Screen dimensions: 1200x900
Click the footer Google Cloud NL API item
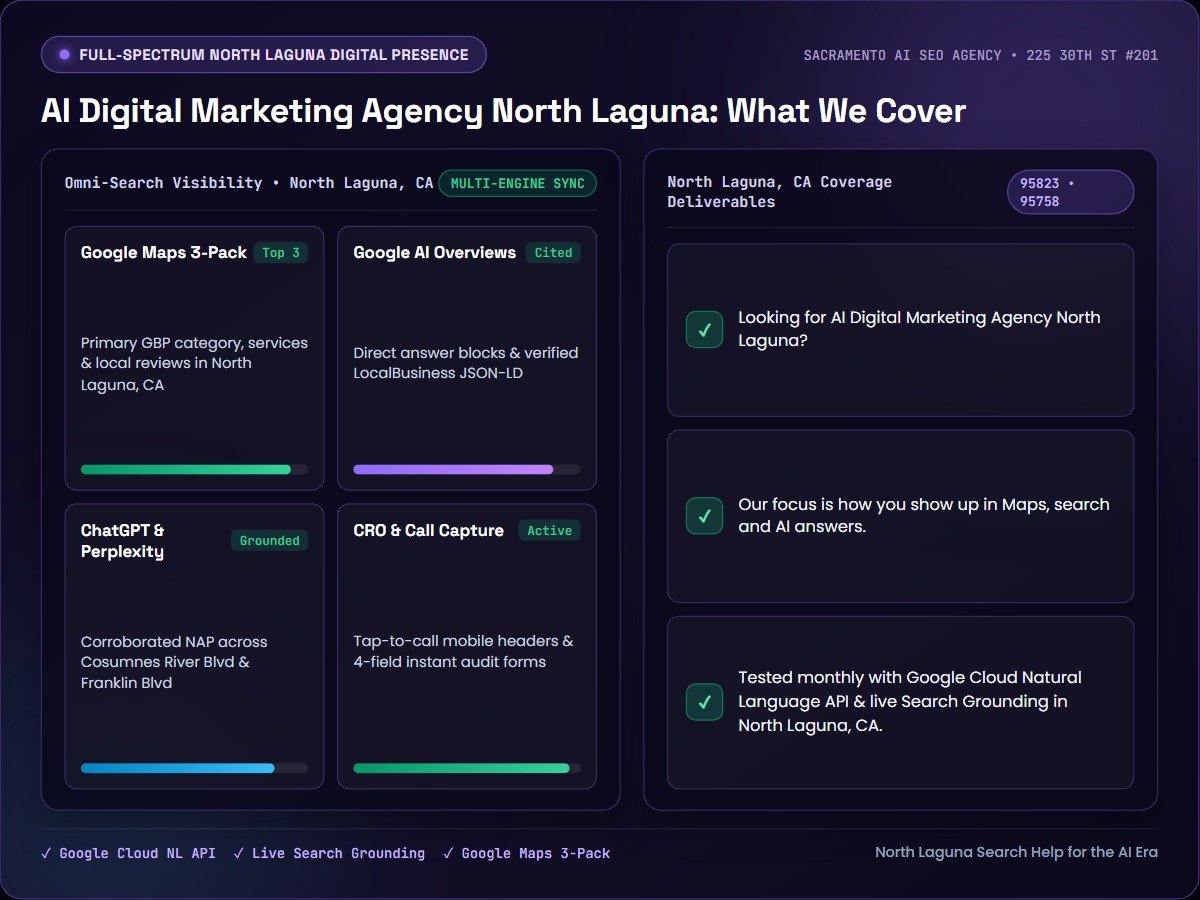[x=128, y=854]
